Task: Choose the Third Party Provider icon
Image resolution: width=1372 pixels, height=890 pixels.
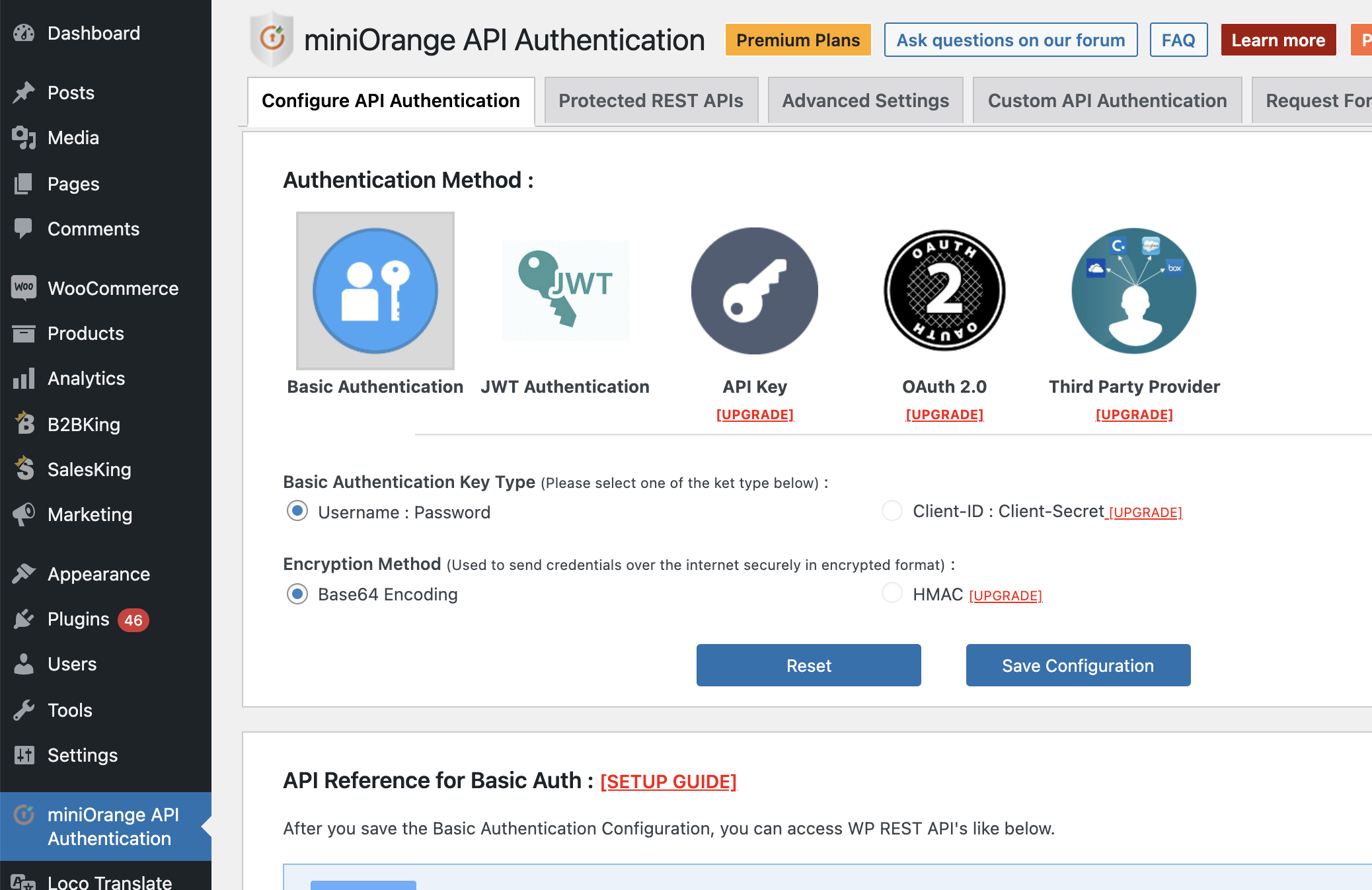Action: (1134, 291)
